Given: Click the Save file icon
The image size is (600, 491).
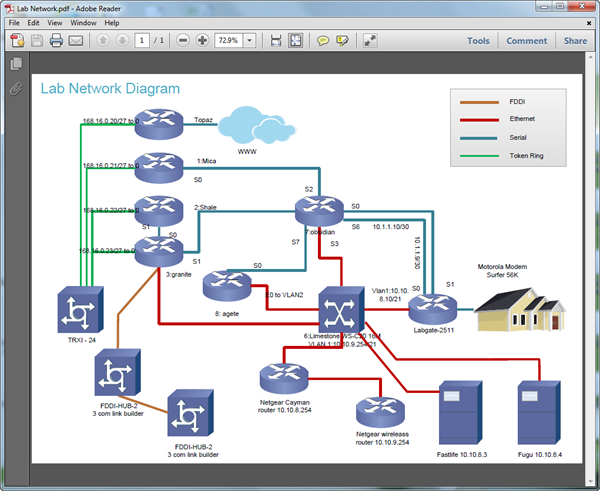Looking at the screenshot, I should point(37,40).
